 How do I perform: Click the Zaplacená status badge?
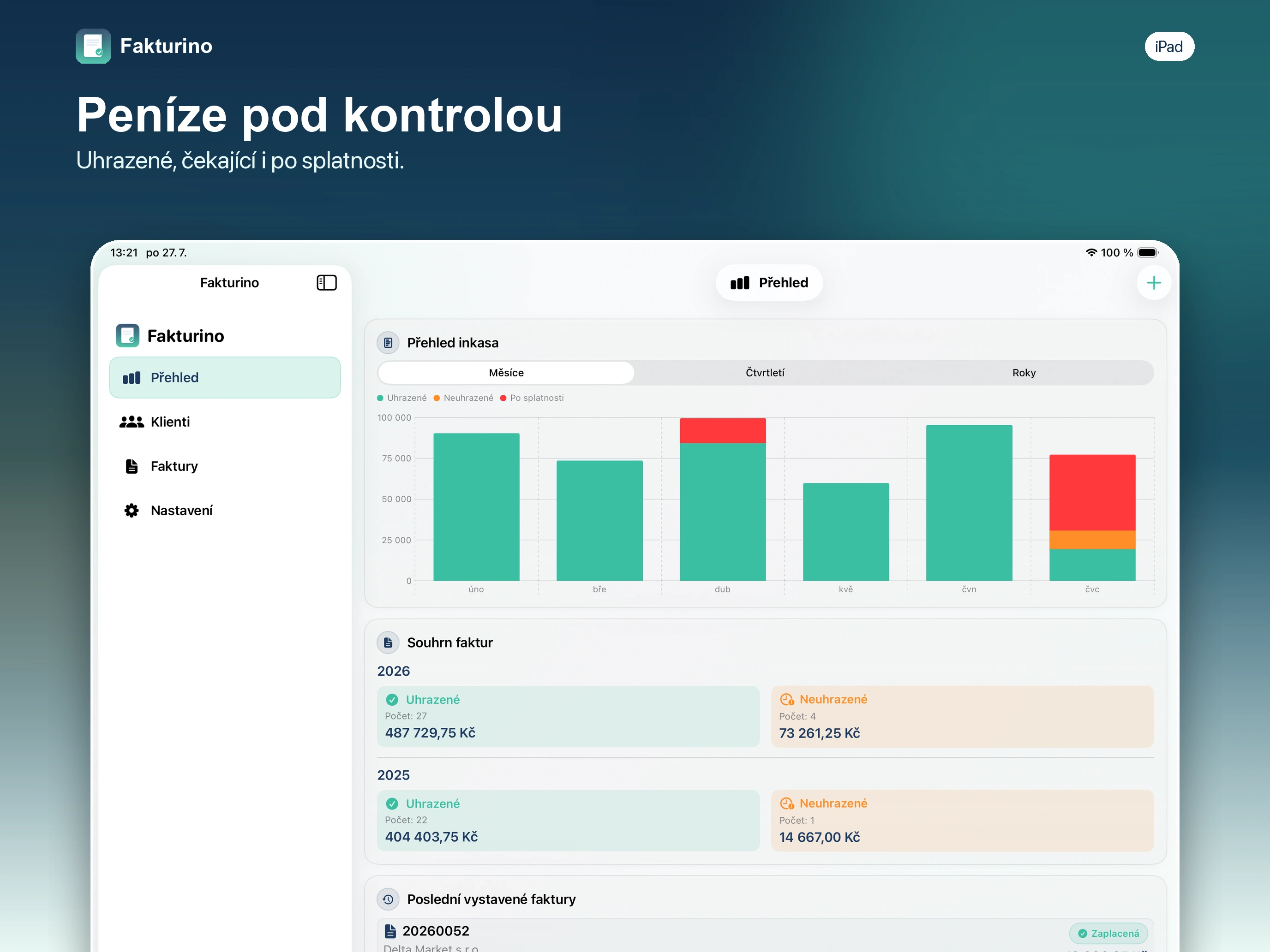point(1108,933)
